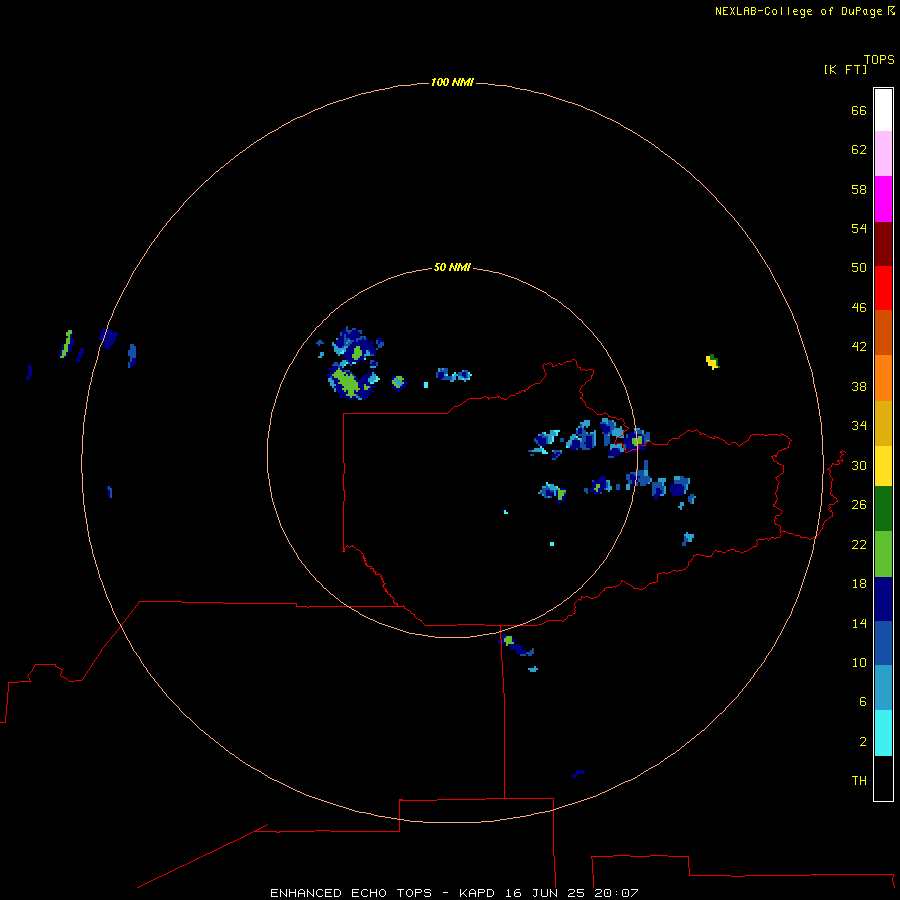Screen dimensions: 900x900
Task: Click the small navy echo near the bottom of the 100 NMI ring
Action: tap(577, 774)
